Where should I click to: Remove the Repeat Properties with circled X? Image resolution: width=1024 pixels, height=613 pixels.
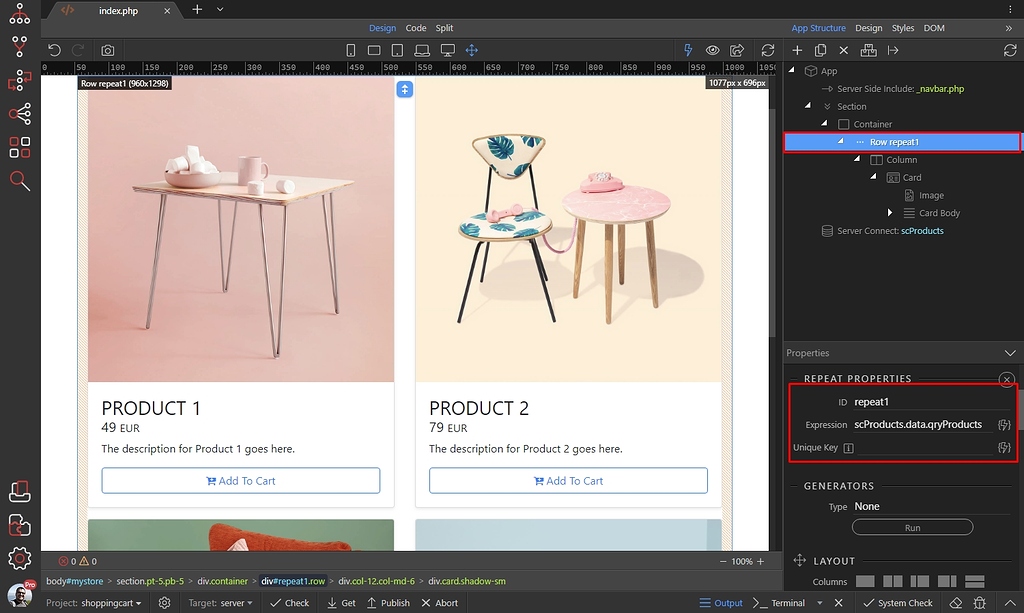tap(1006, 379)
